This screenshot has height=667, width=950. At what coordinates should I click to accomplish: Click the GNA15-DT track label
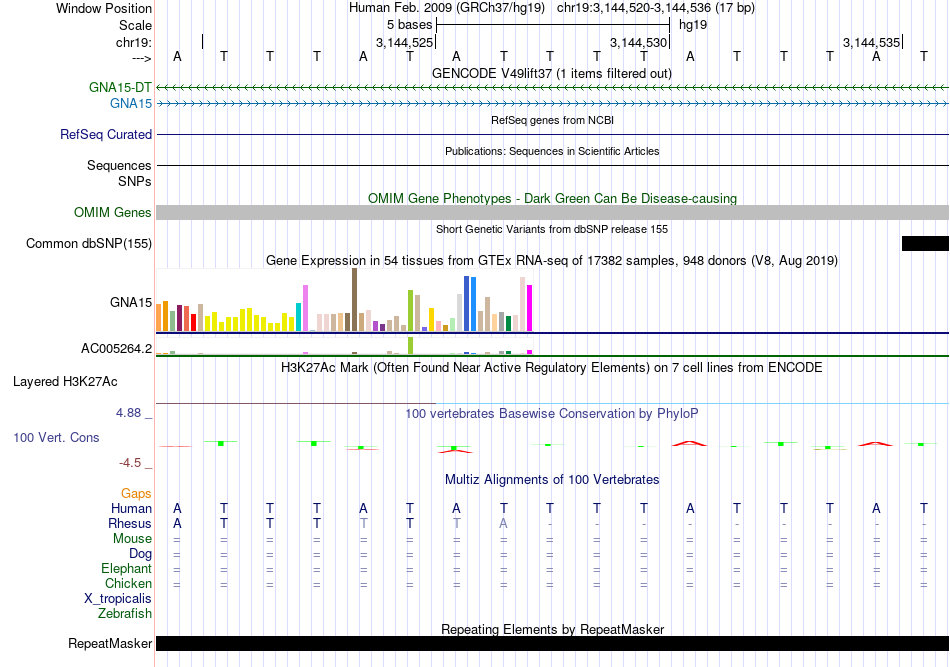point(120,87)
